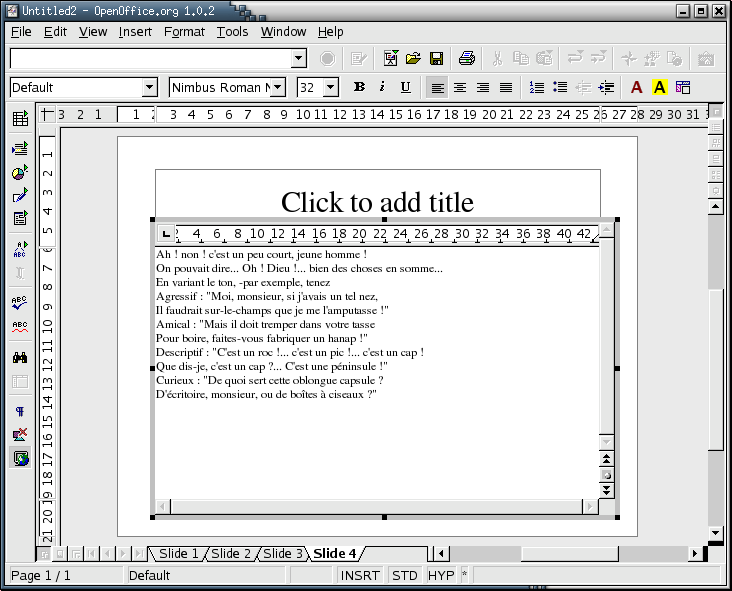The width and height of the screenshot is (732, 591).
Task: Click the paragraph background icon
Action: pyautogui.click(x=683, y=87)
